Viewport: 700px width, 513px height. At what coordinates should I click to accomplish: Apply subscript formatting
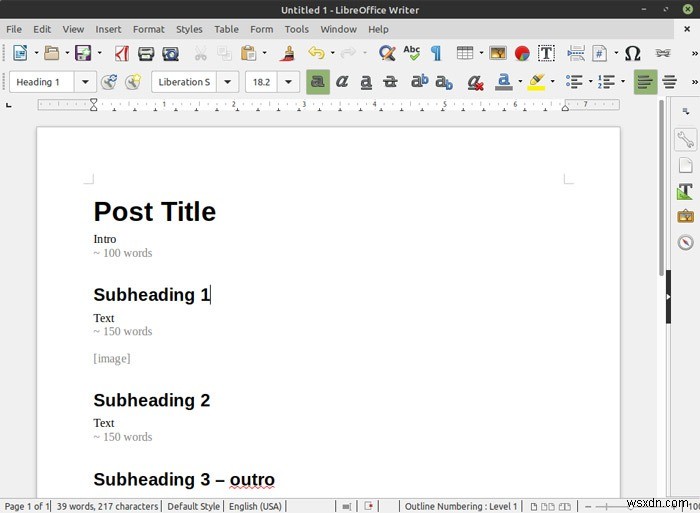444,82
